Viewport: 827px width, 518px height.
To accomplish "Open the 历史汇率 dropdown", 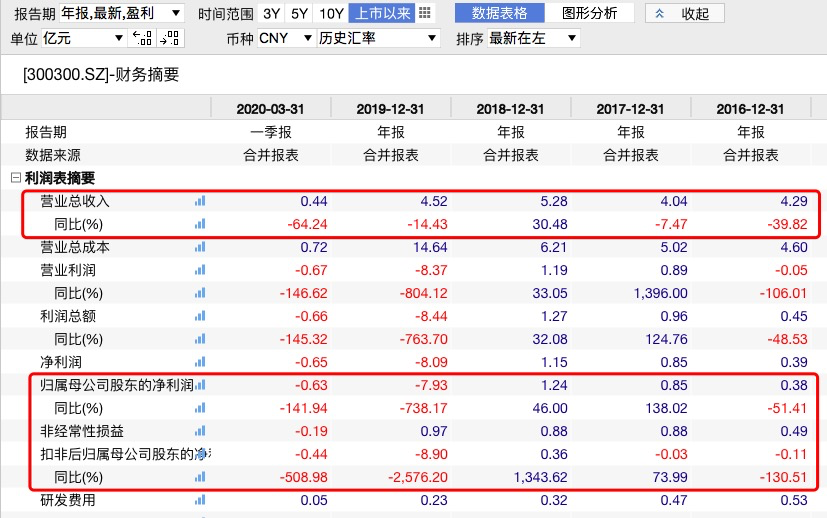I will click(x=378, y=38).
